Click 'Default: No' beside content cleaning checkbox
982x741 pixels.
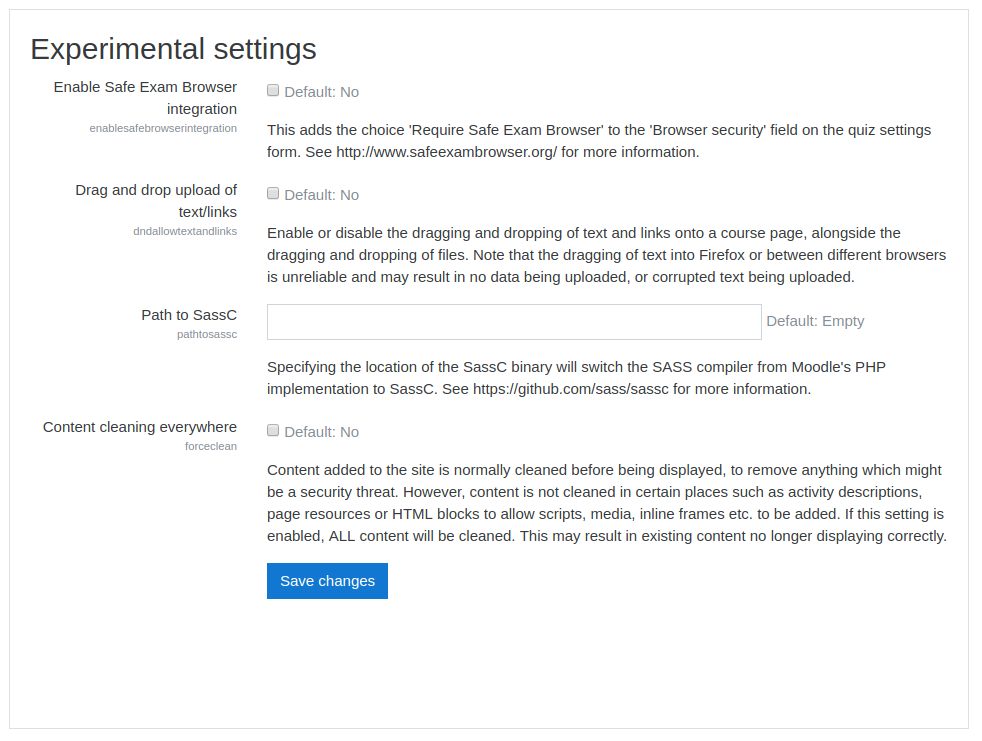(x=321, y=432)
